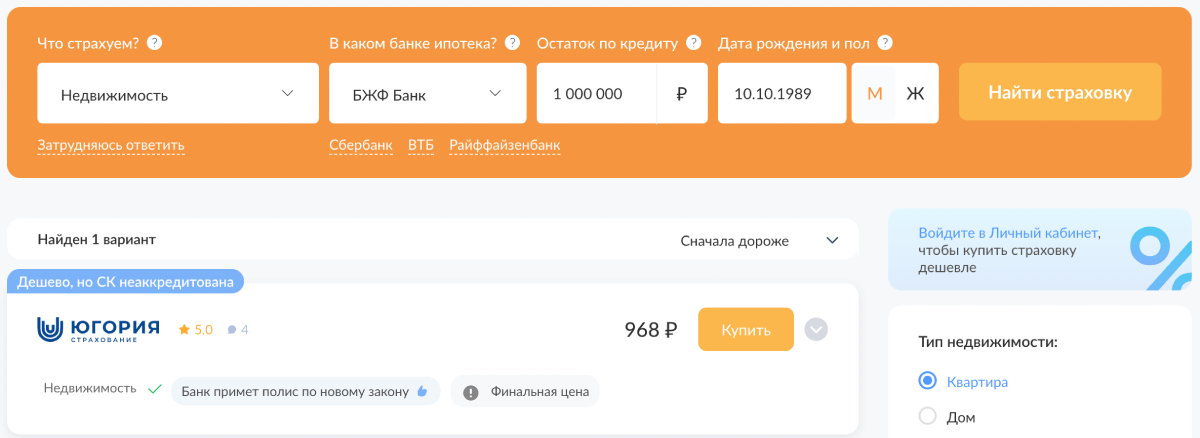This screenshot has height=438, width=1200.
Task: Click the loan balance input field
Action: click(596, 94)
